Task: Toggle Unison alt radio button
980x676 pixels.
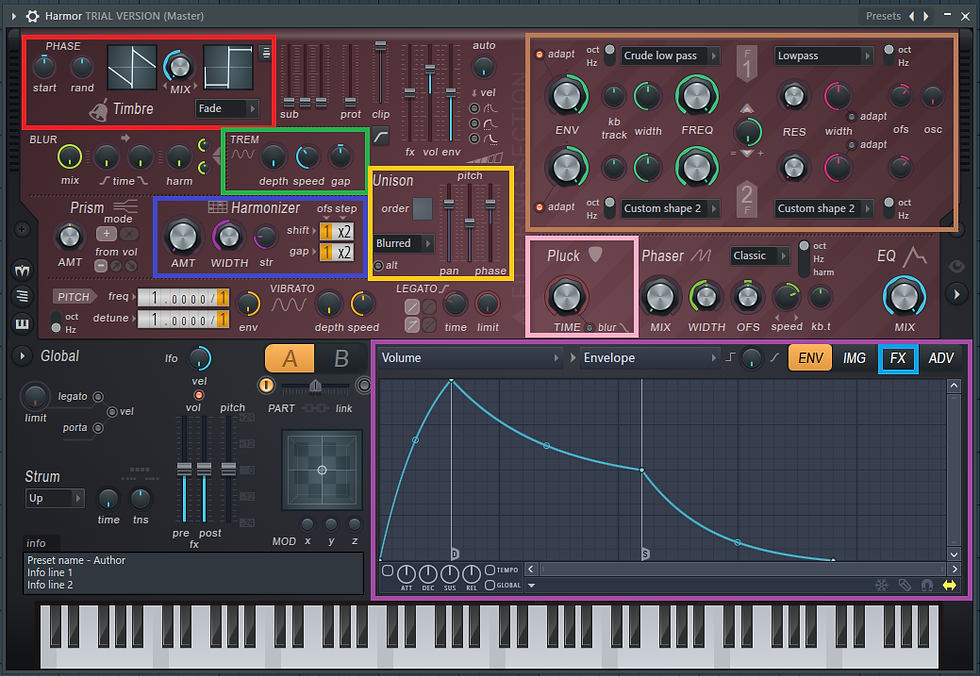Action: point(378,266)
